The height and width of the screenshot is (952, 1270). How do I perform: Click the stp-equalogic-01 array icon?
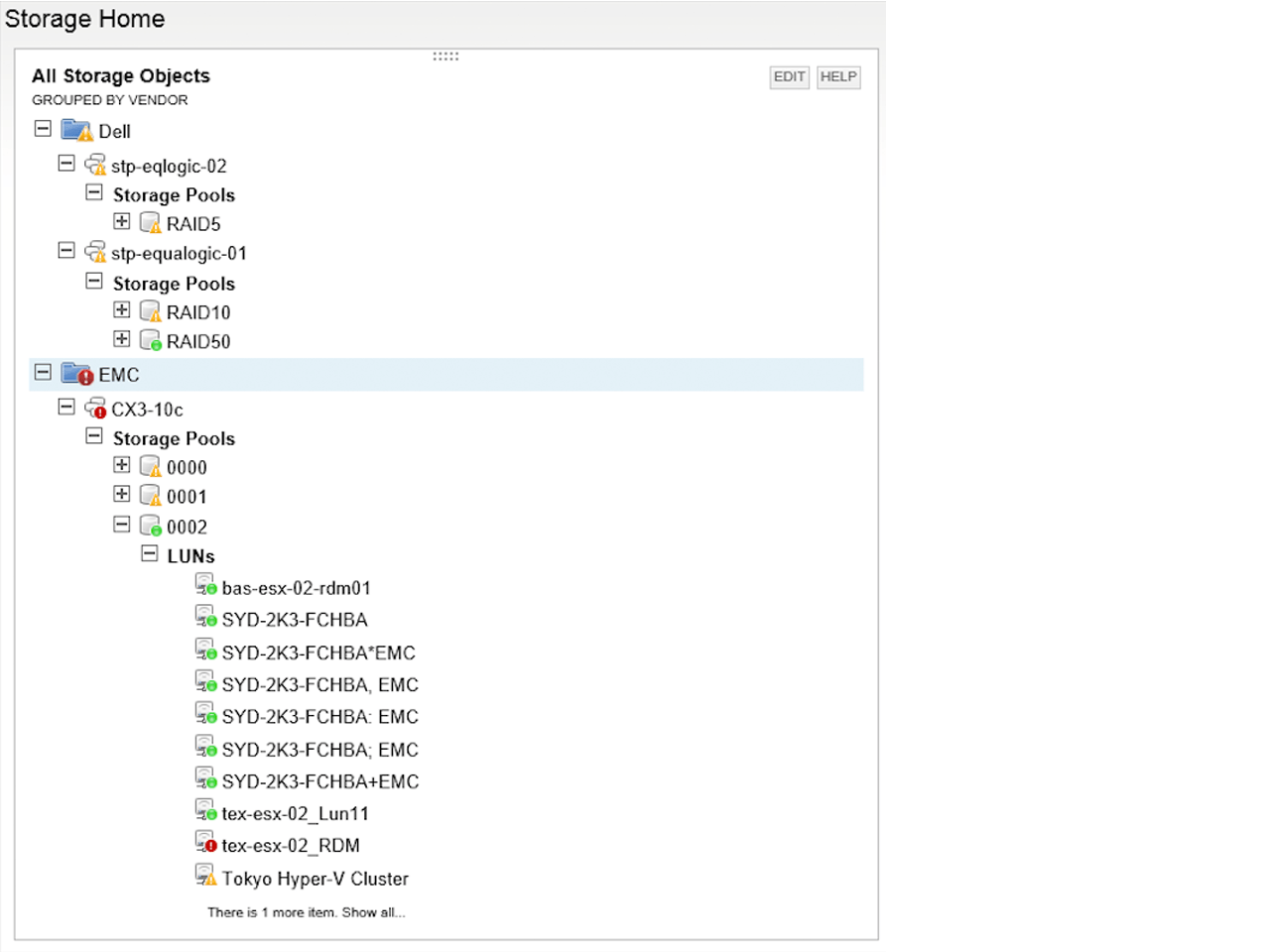pos(95,253)
